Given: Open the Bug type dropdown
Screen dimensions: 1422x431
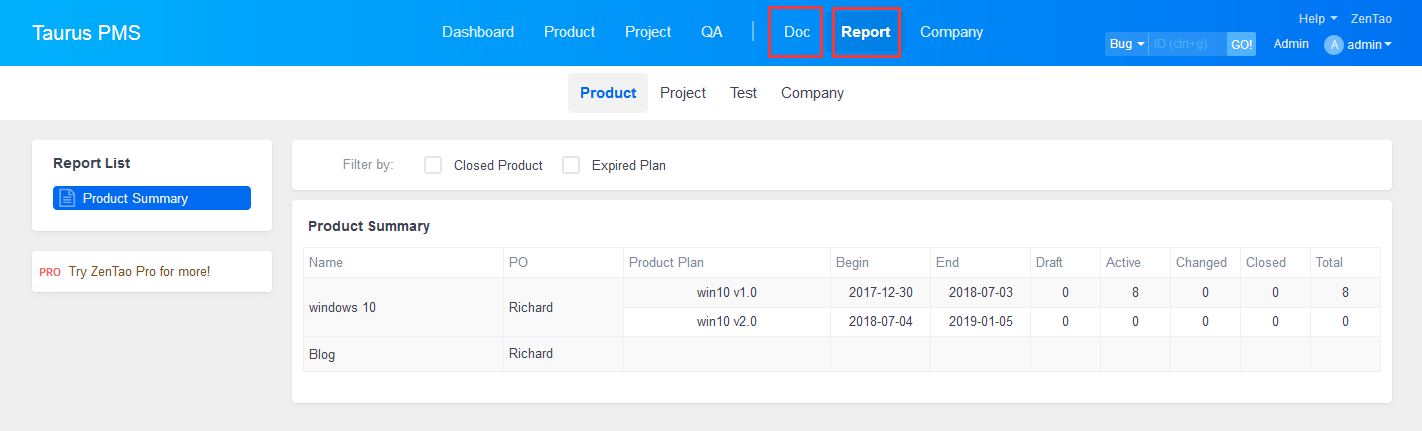Looking at the screenshot, I should point(1127,44).
